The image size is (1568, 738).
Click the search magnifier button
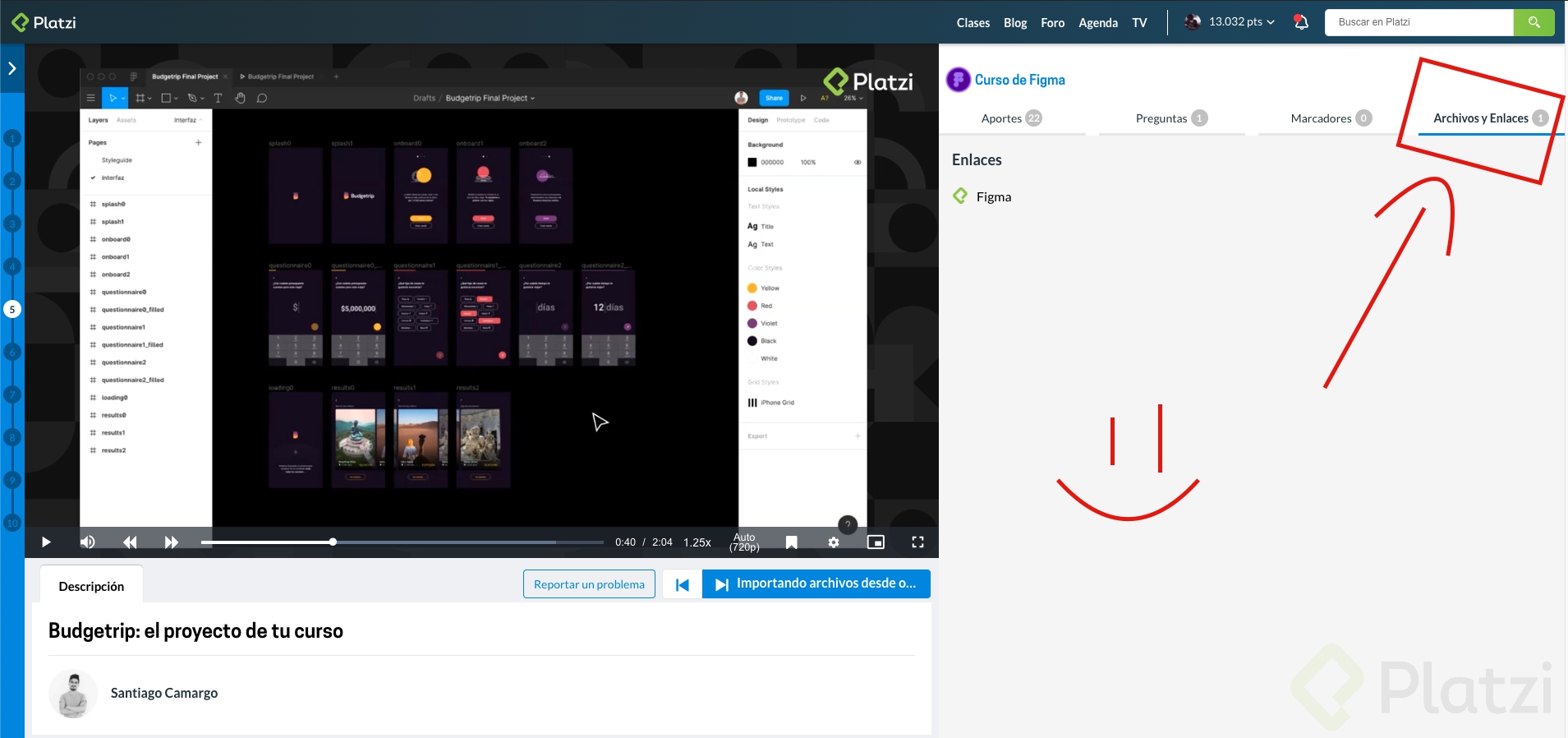1534,22
